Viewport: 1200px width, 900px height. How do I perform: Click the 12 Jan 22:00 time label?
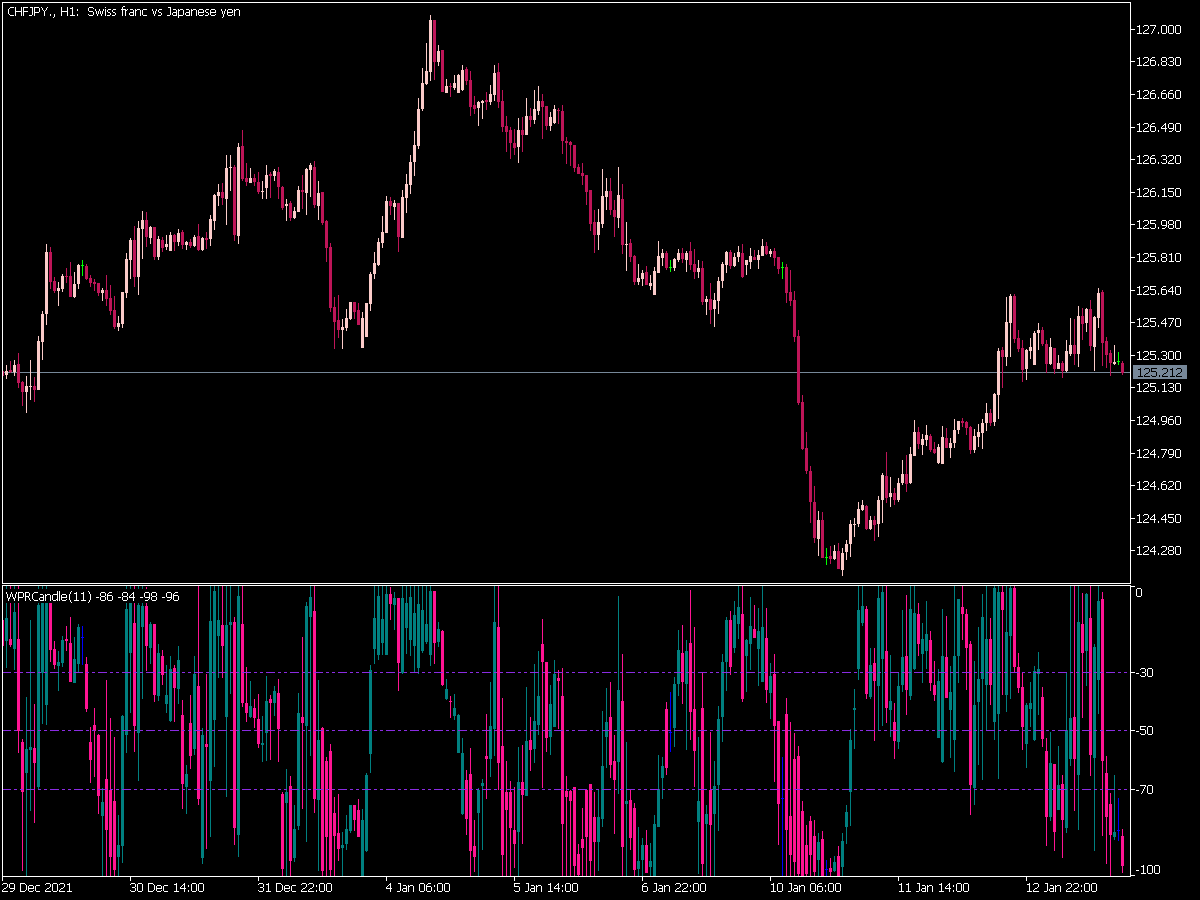coord(1063,887)
